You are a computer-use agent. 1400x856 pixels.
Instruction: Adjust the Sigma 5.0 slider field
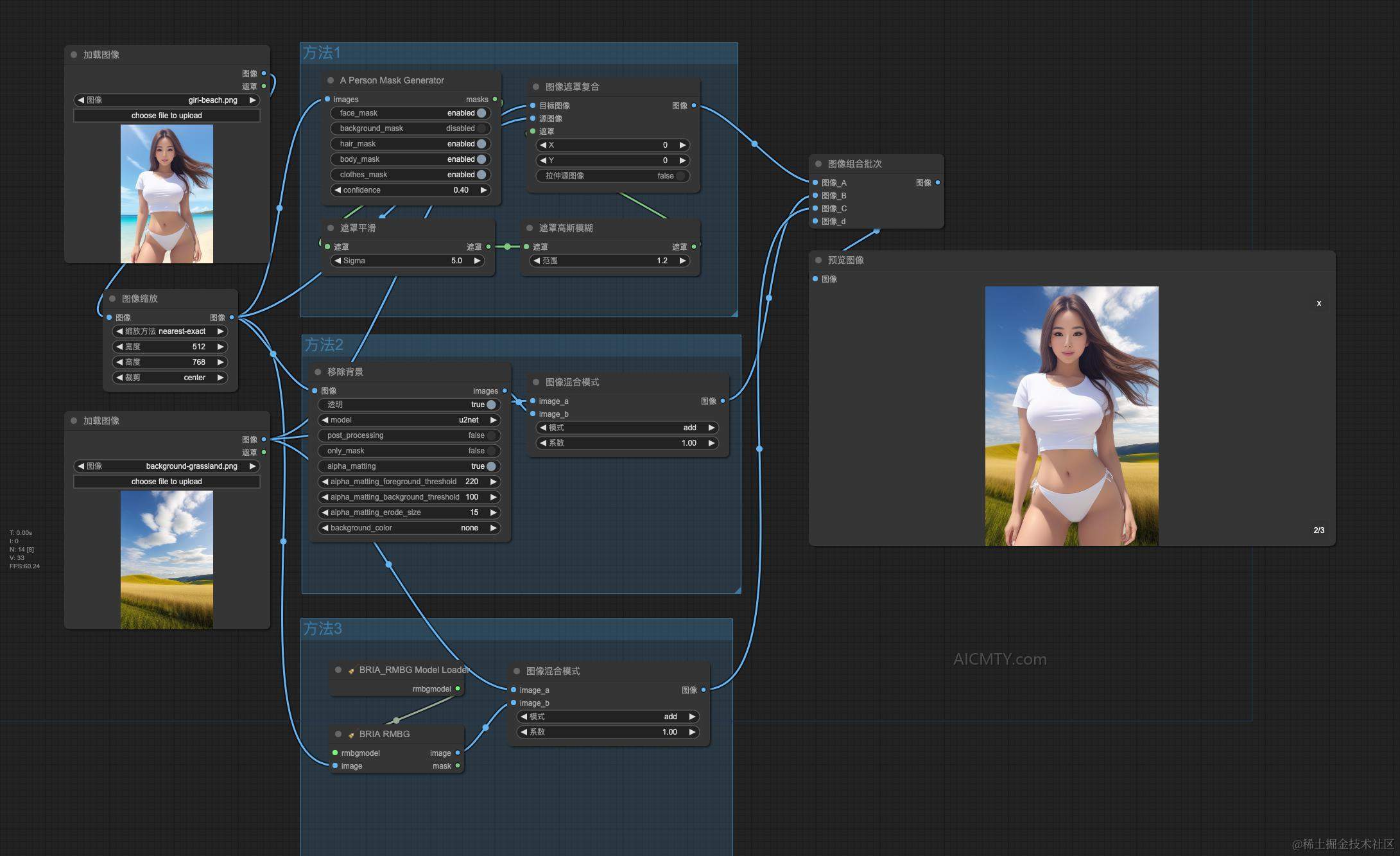pos(408,261)
